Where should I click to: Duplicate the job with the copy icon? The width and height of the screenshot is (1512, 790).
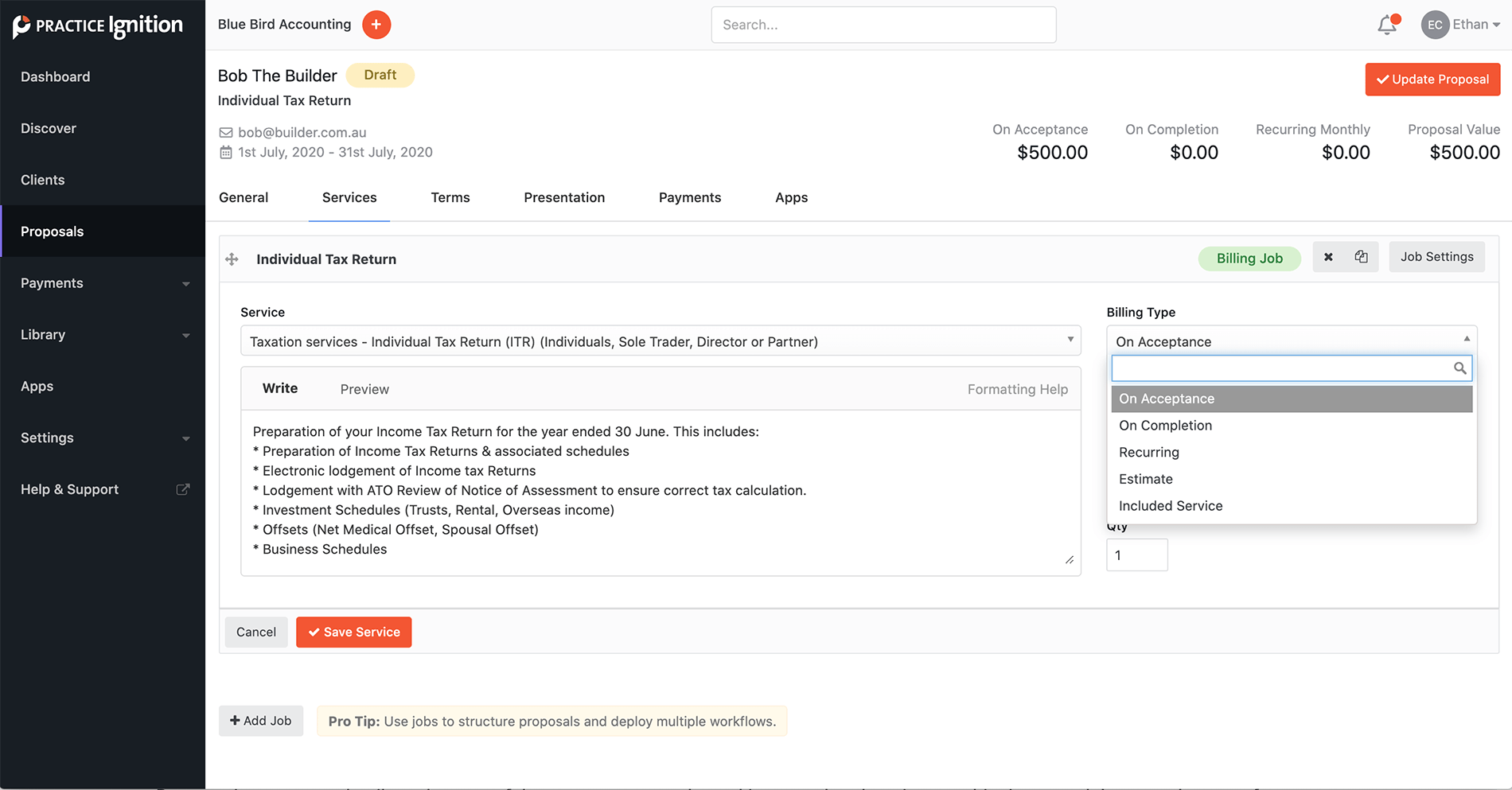click(x=1362, y=257)
